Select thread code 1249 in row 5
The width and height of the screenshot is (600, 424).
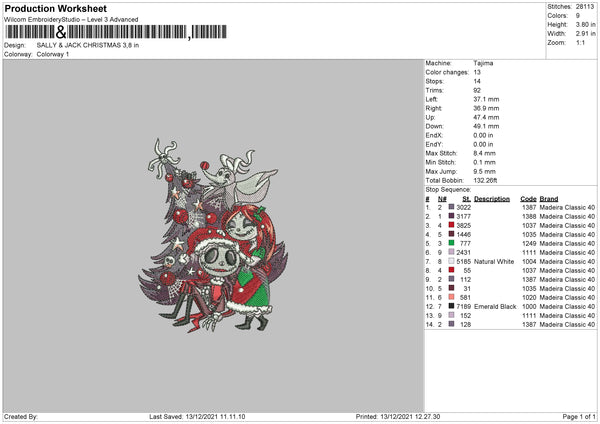(x=529, y=243)
